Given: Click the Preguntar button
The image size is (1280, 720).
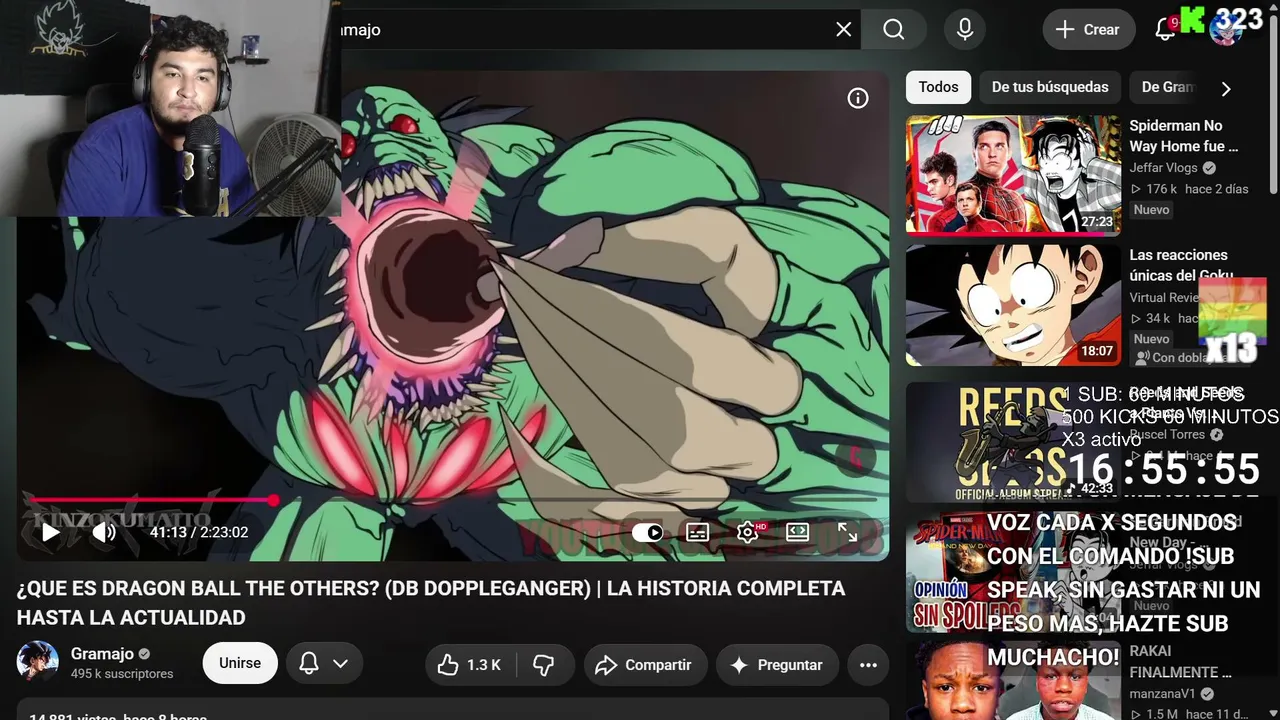Looking at the screenshot, I should tap(776, 665).
